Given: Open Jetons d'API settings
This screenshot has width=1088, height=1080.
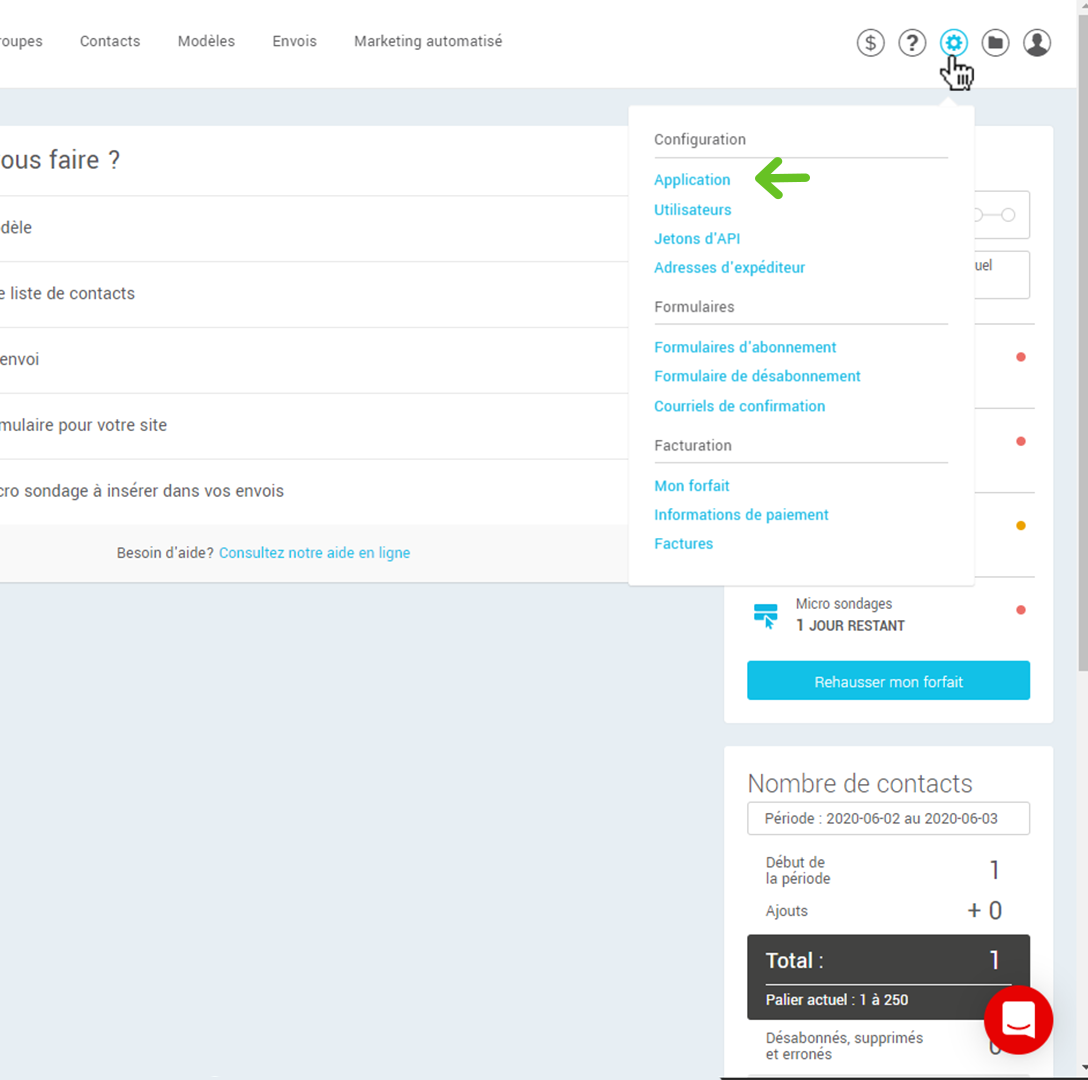Looking at the screenshot, I should pyautogui.click(x=697, y=238).
